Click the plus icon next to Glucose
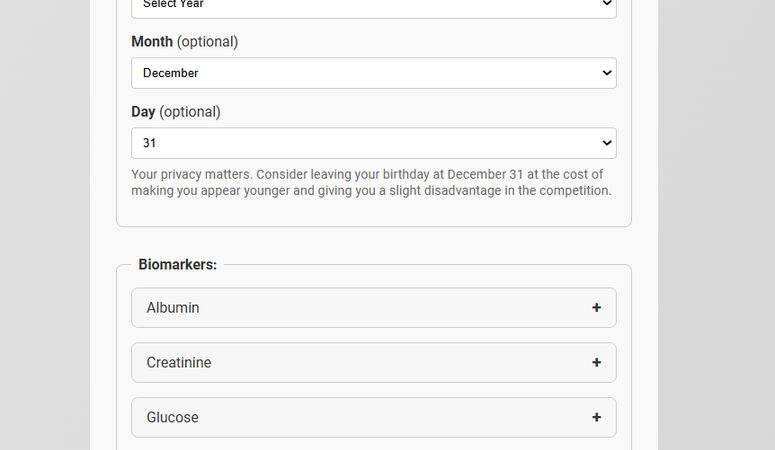 pos(596,417)
